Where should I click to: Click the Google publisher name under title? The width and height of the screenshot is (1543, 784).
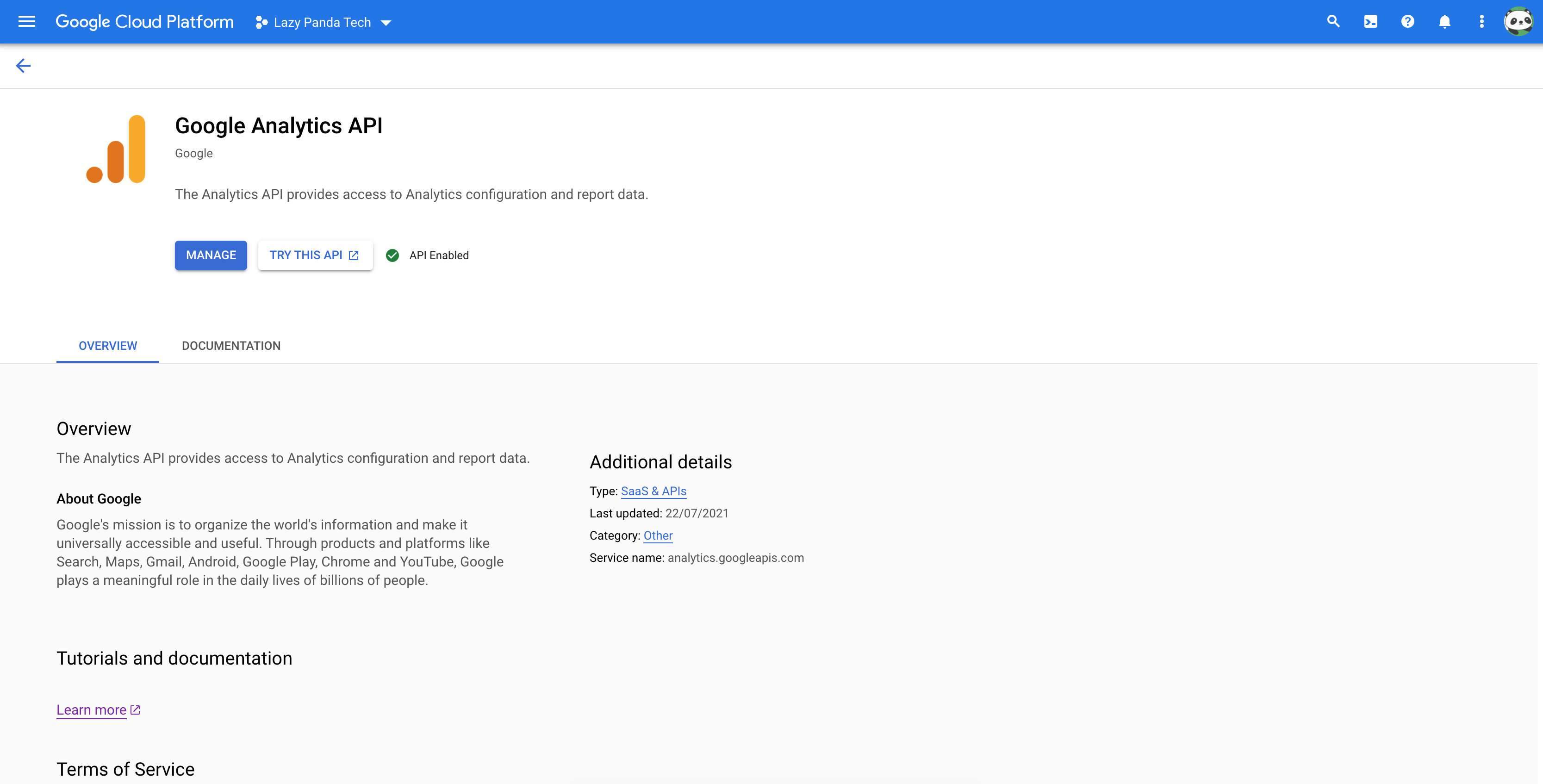click(193, 153)
